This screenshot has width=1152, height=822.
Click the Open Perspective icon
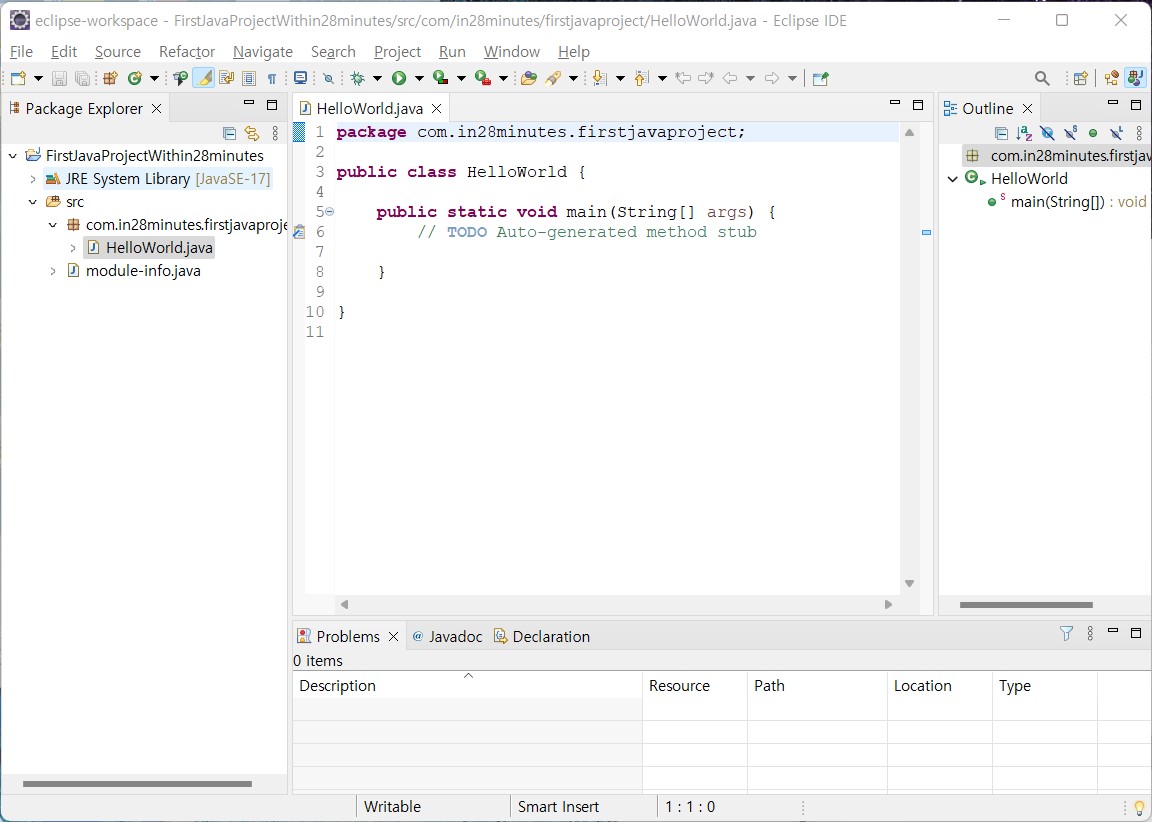[x=1080, y=78]
